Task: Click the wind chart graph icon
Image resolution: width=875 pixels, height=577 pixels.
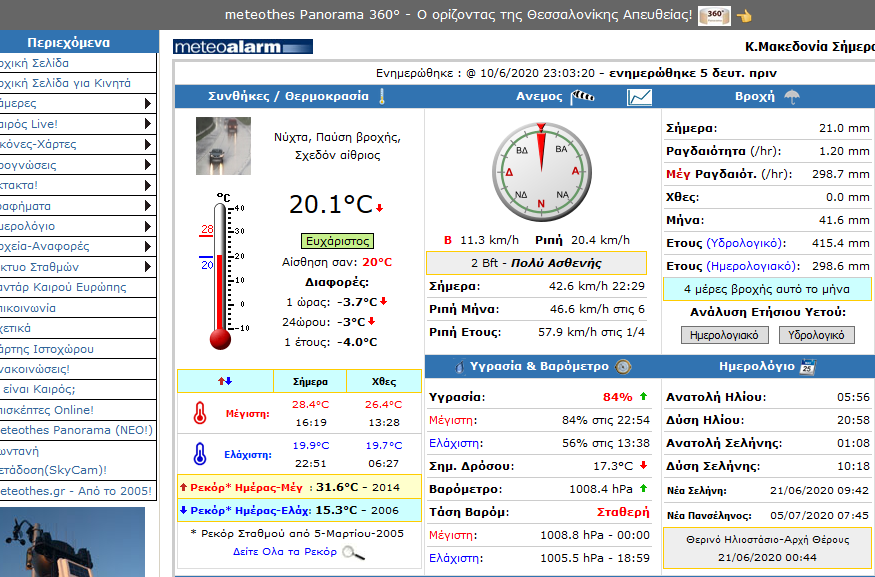Action: 639,97
